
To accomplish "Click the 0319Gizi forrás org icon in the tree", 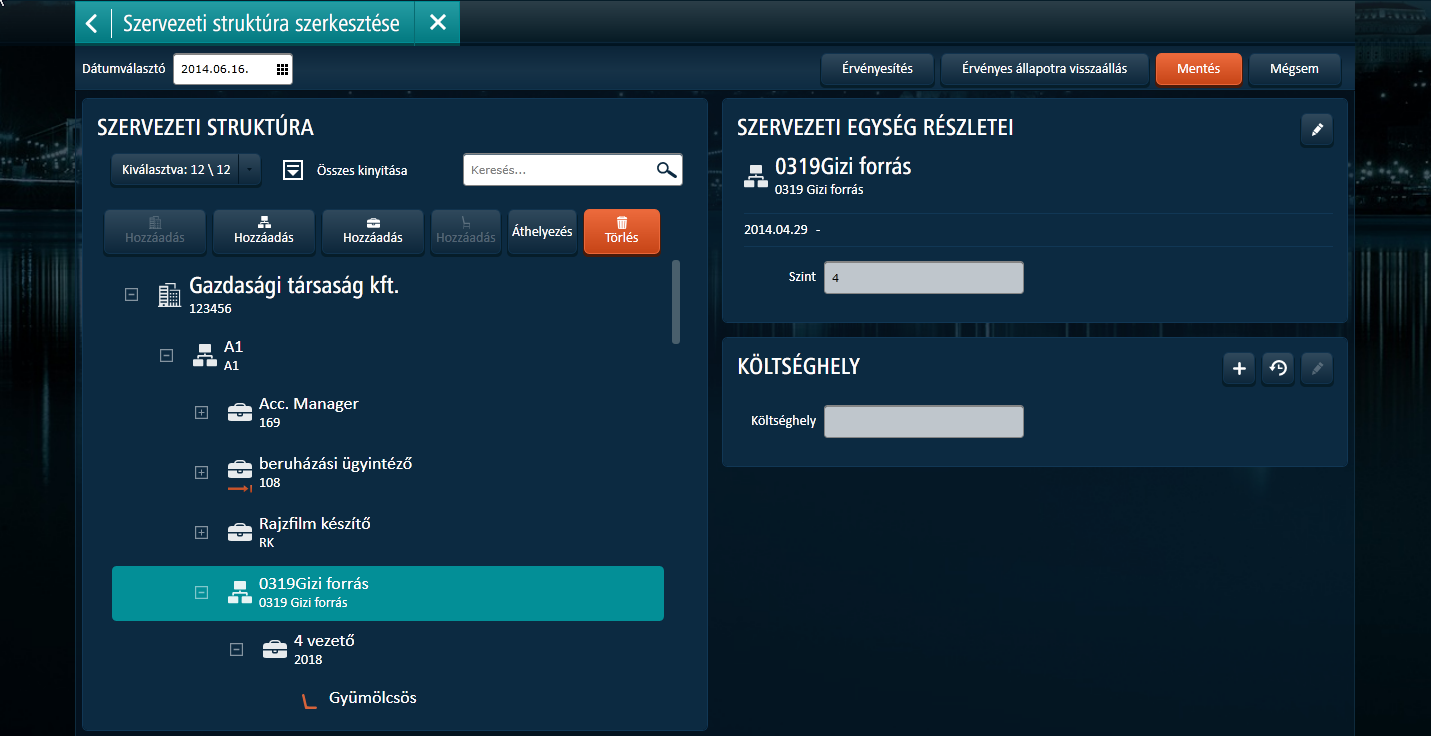I will click(239, 592).
